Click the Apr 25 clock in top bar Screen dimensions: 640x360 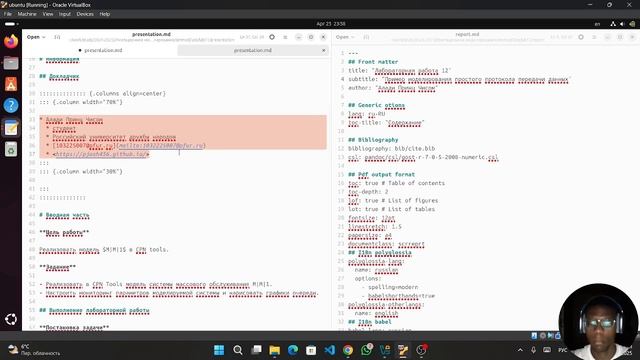331,24
